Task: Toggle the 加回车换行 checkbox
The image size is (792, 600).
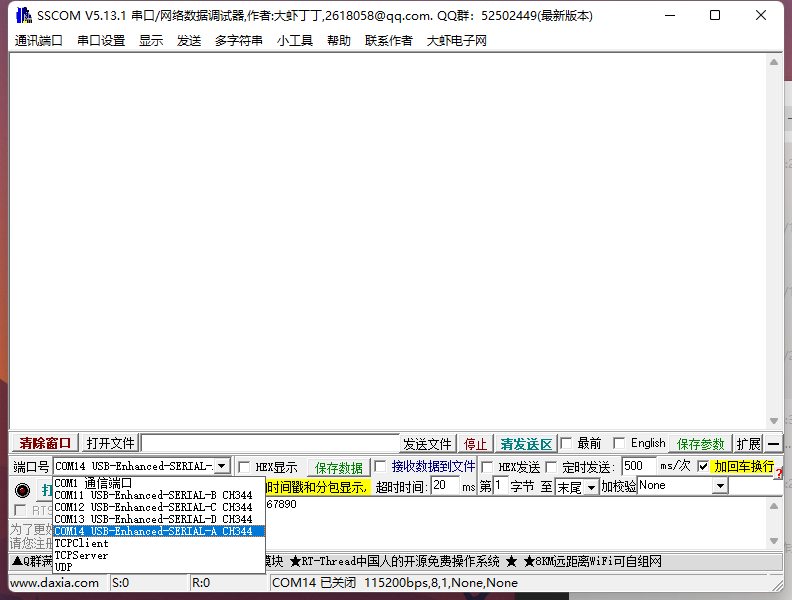Action: [703, 467]
